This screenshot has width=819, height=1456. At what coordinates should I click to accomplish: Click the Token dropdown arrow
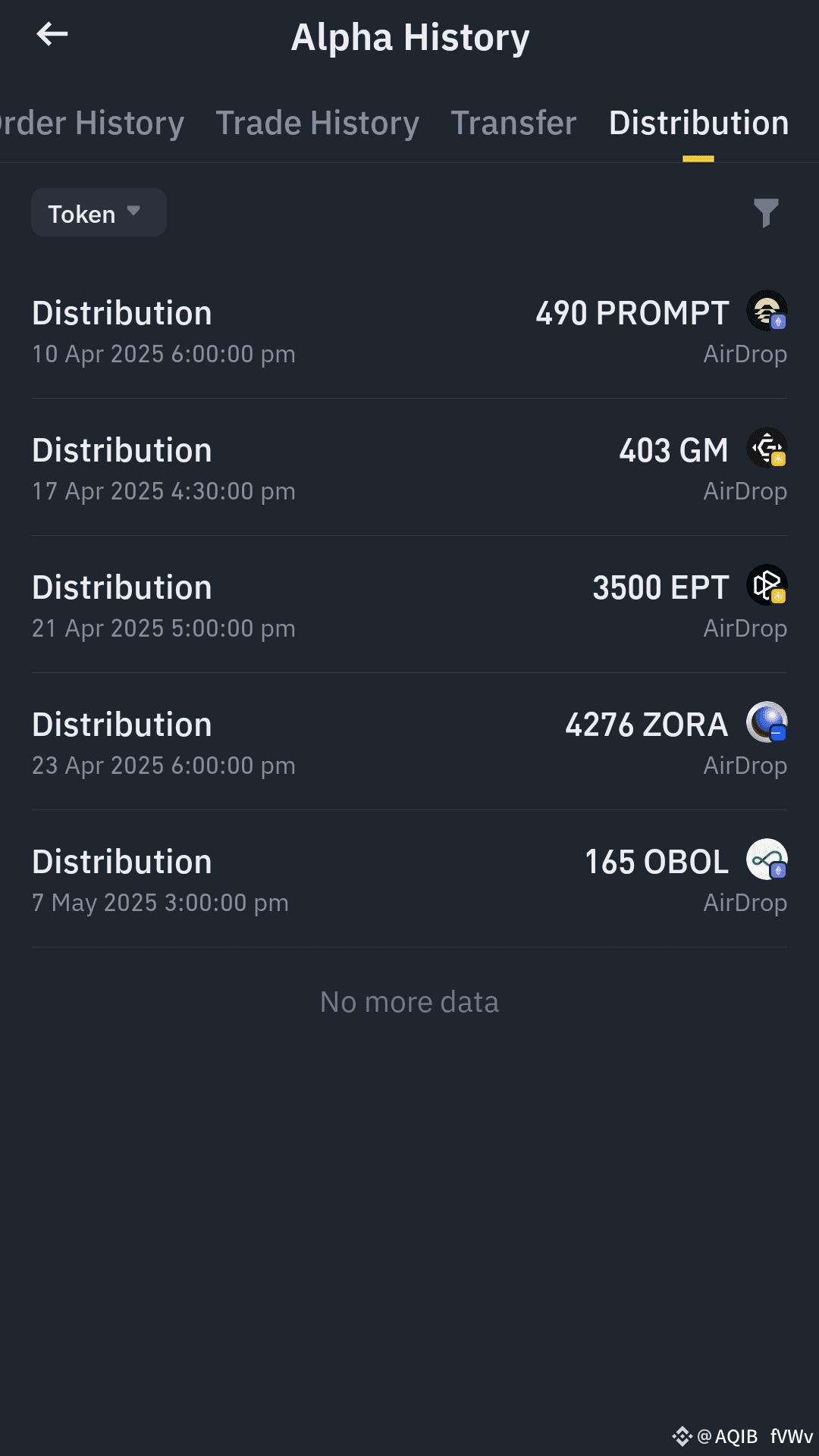pyautogui.click(x=134, y=211)
